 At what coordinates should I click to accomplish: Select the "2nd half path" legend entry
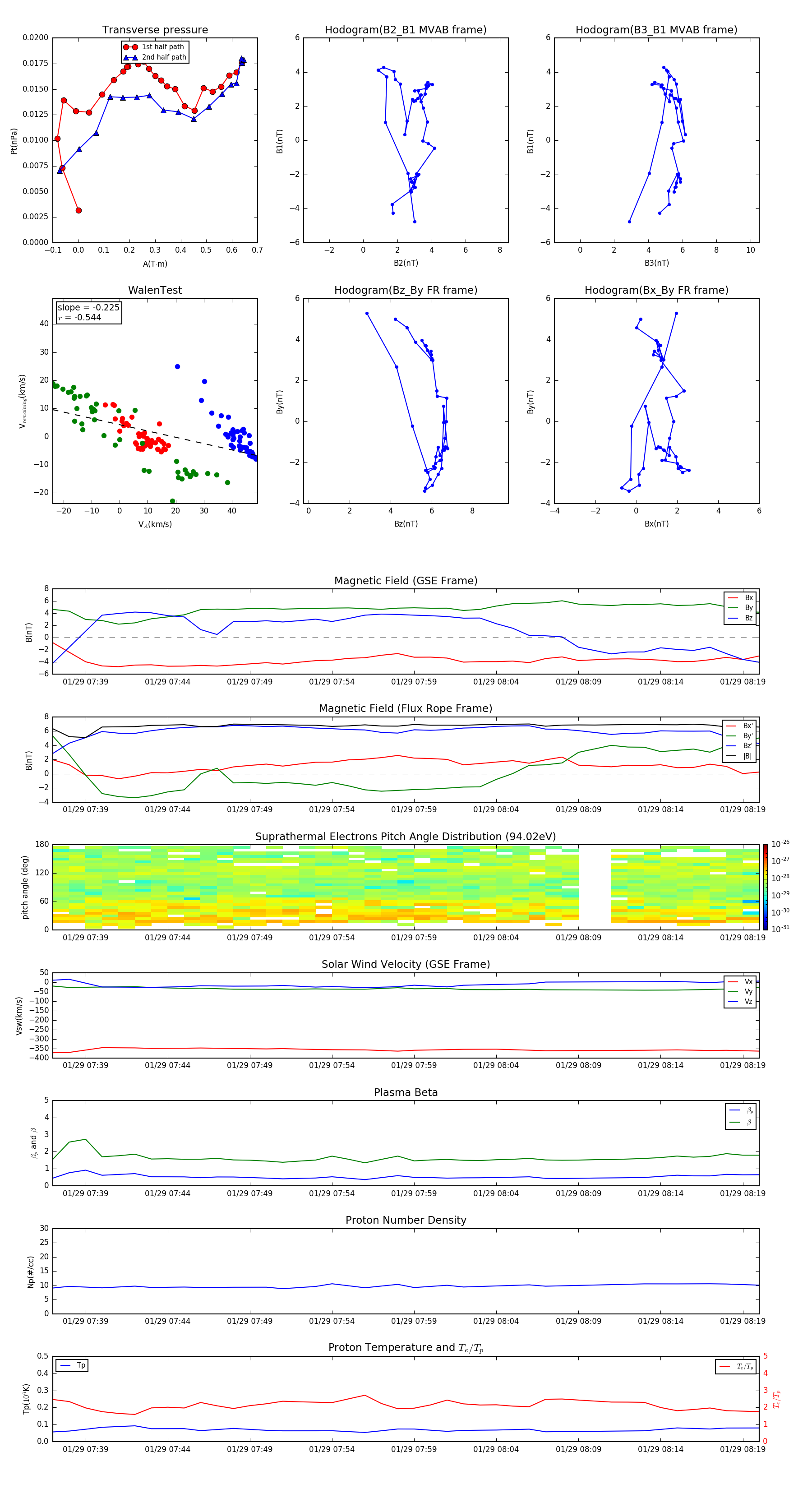pyautogui.click(x=155, y=57)
